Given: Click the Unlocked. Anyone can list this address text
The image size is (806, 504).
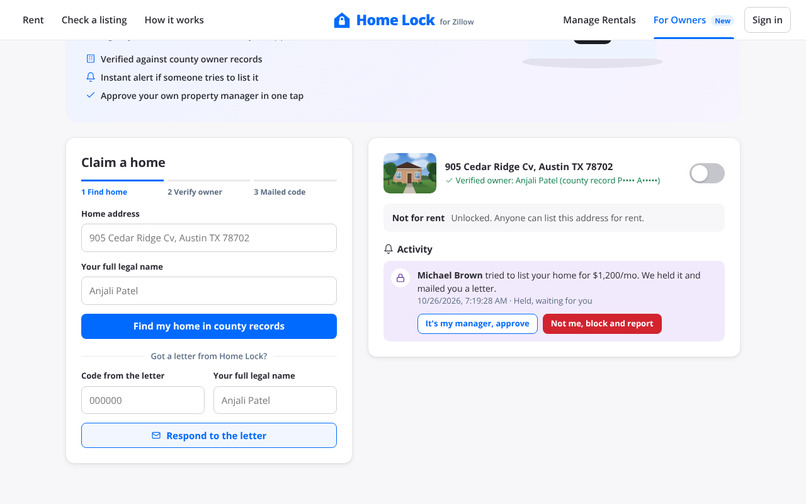Looking at the screenshot, I should point(547,218).
